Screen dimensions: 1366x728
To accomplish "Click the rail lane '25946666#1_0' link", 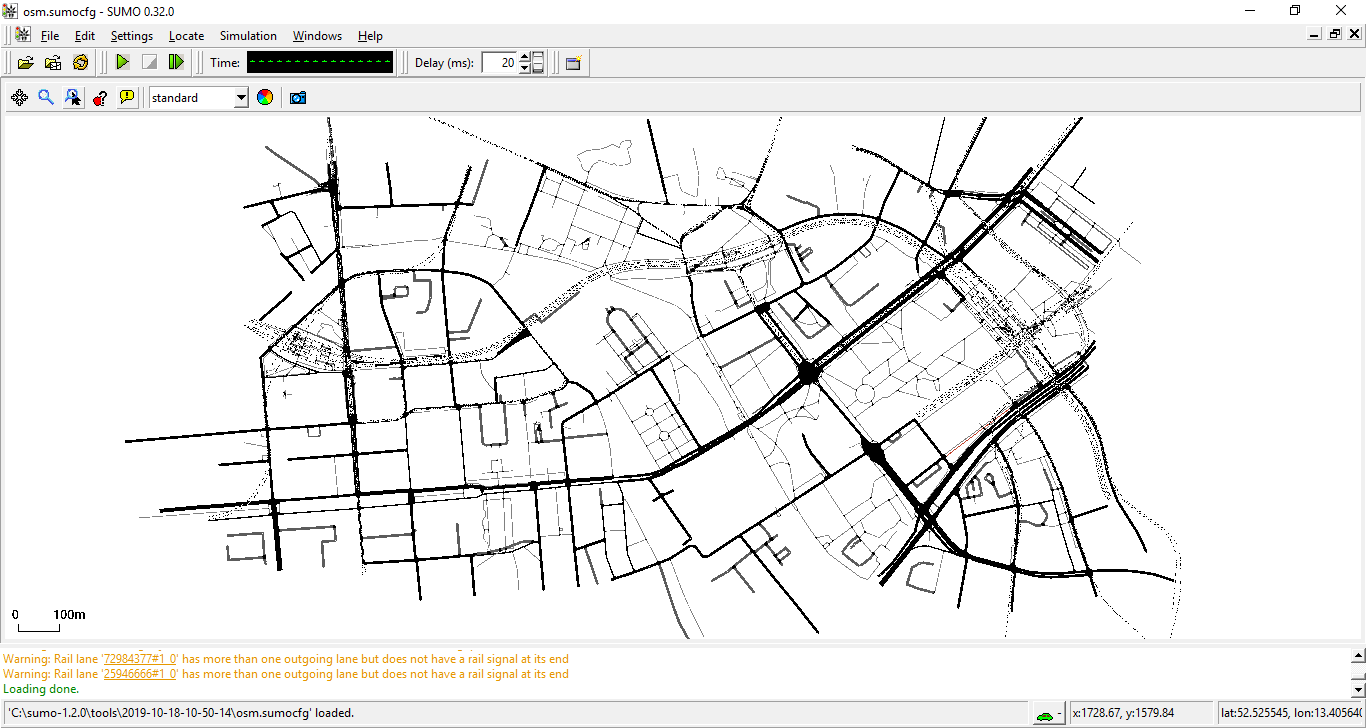I will click(140, 674).
